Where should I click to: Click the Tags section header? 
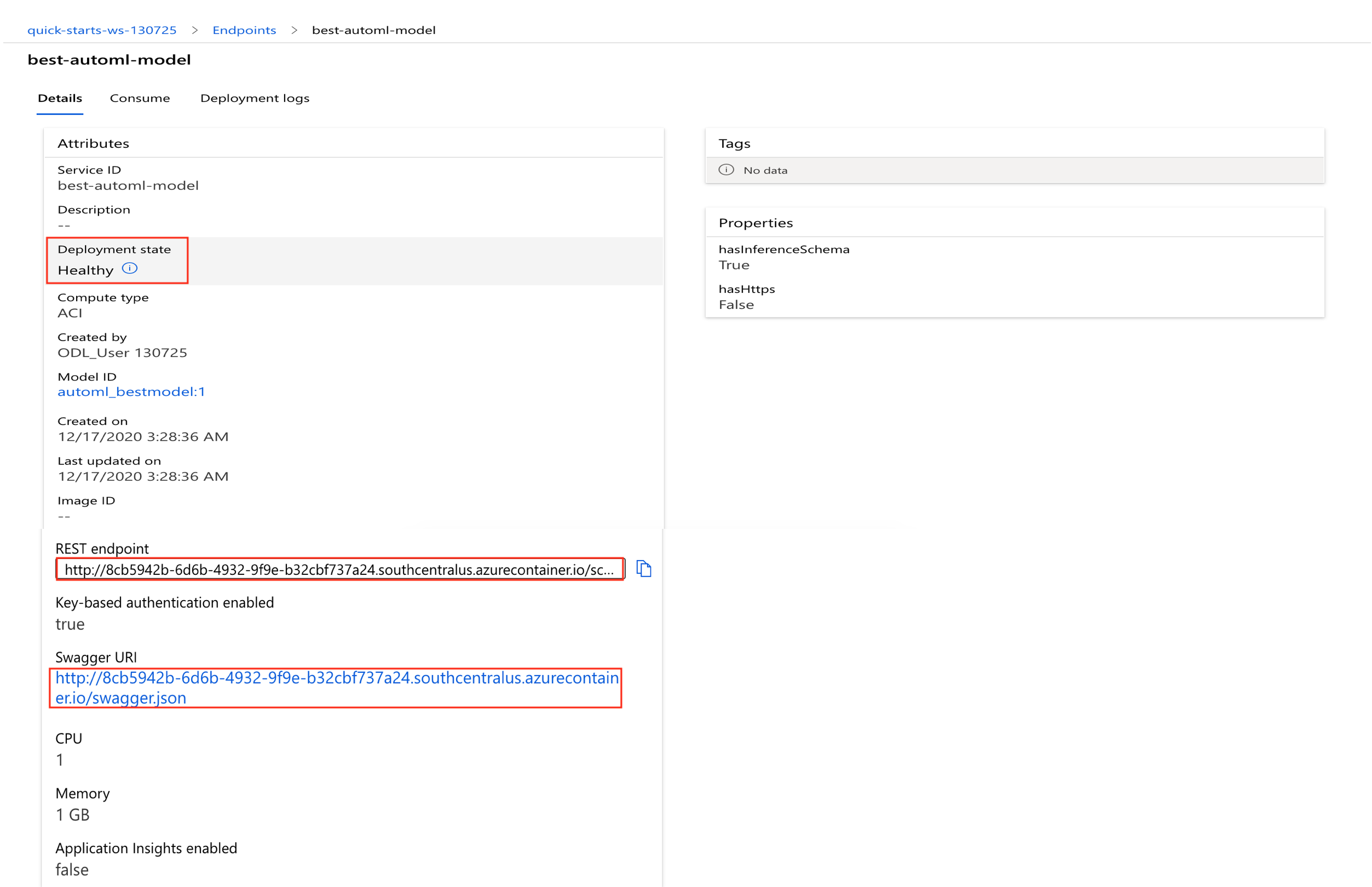coord(734,143)
